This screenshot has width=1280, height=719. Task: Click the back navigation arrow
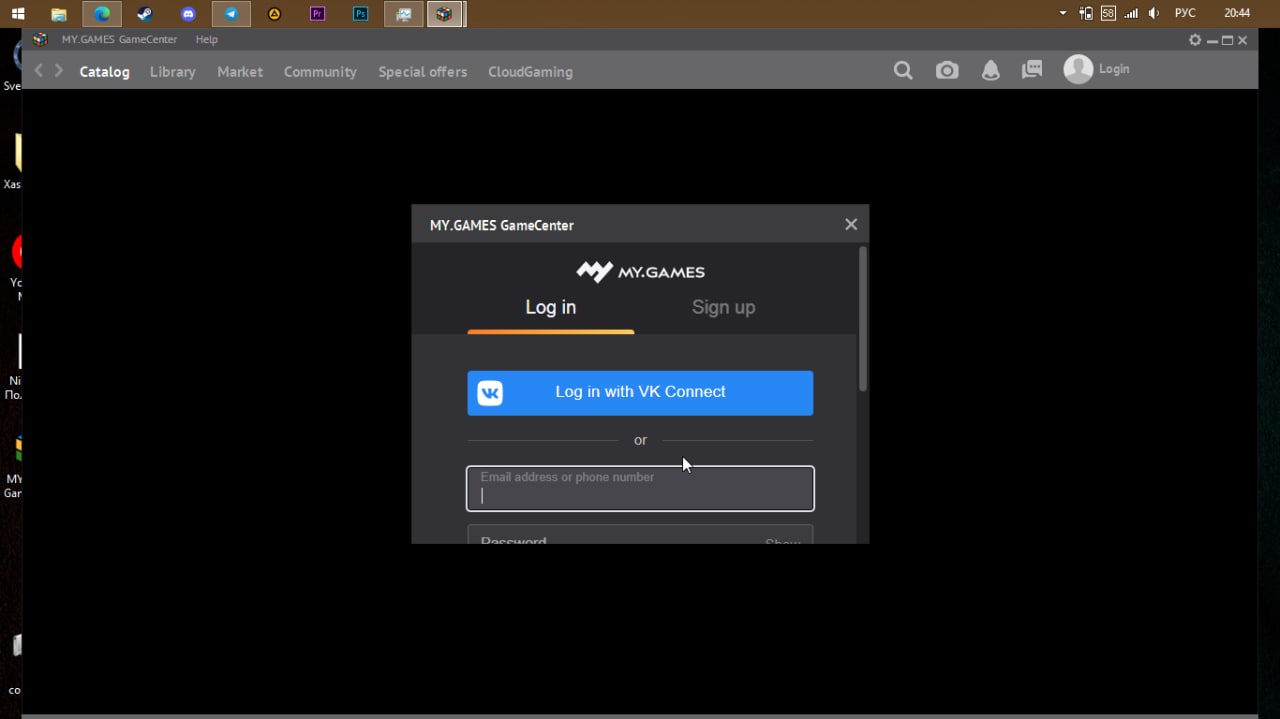(39, 71)
